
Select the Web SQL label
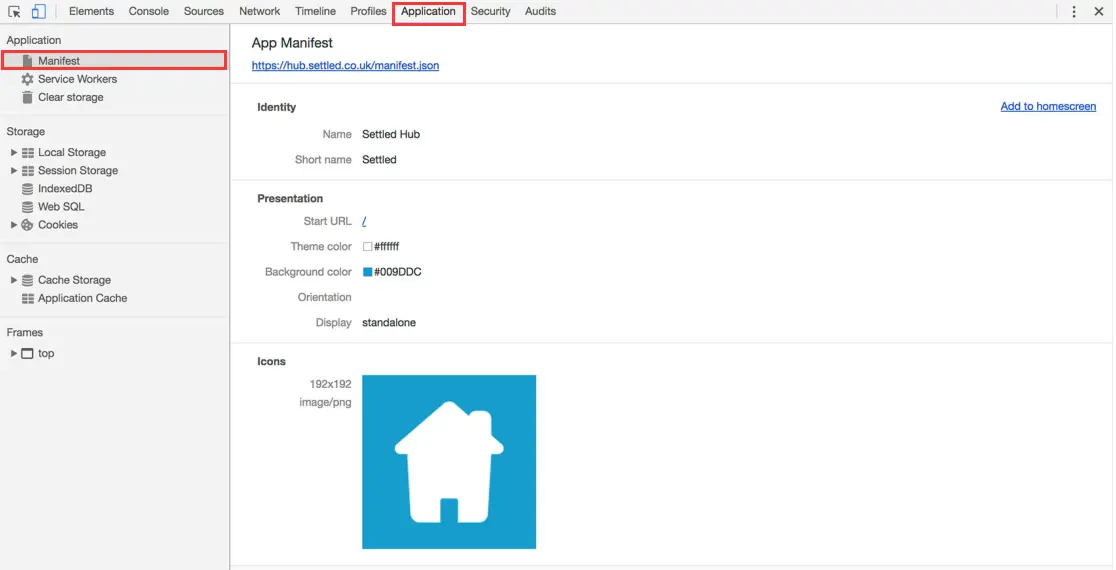(x=61, y=207)
